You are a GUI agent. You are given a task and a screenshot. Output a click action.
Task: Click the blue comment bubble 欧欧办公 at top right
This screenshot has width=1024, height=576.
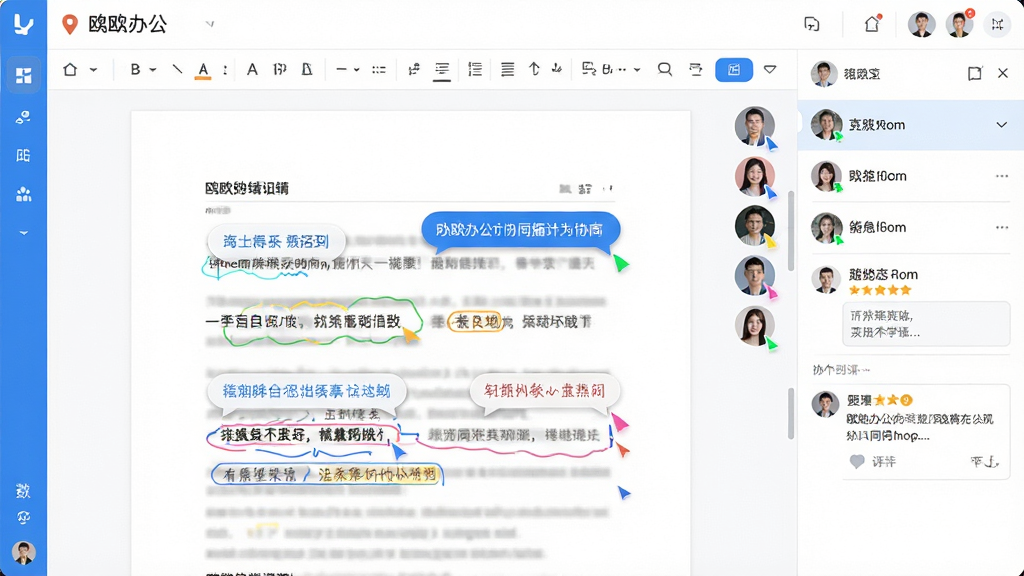pyautogui.click(x=520, y=230)
